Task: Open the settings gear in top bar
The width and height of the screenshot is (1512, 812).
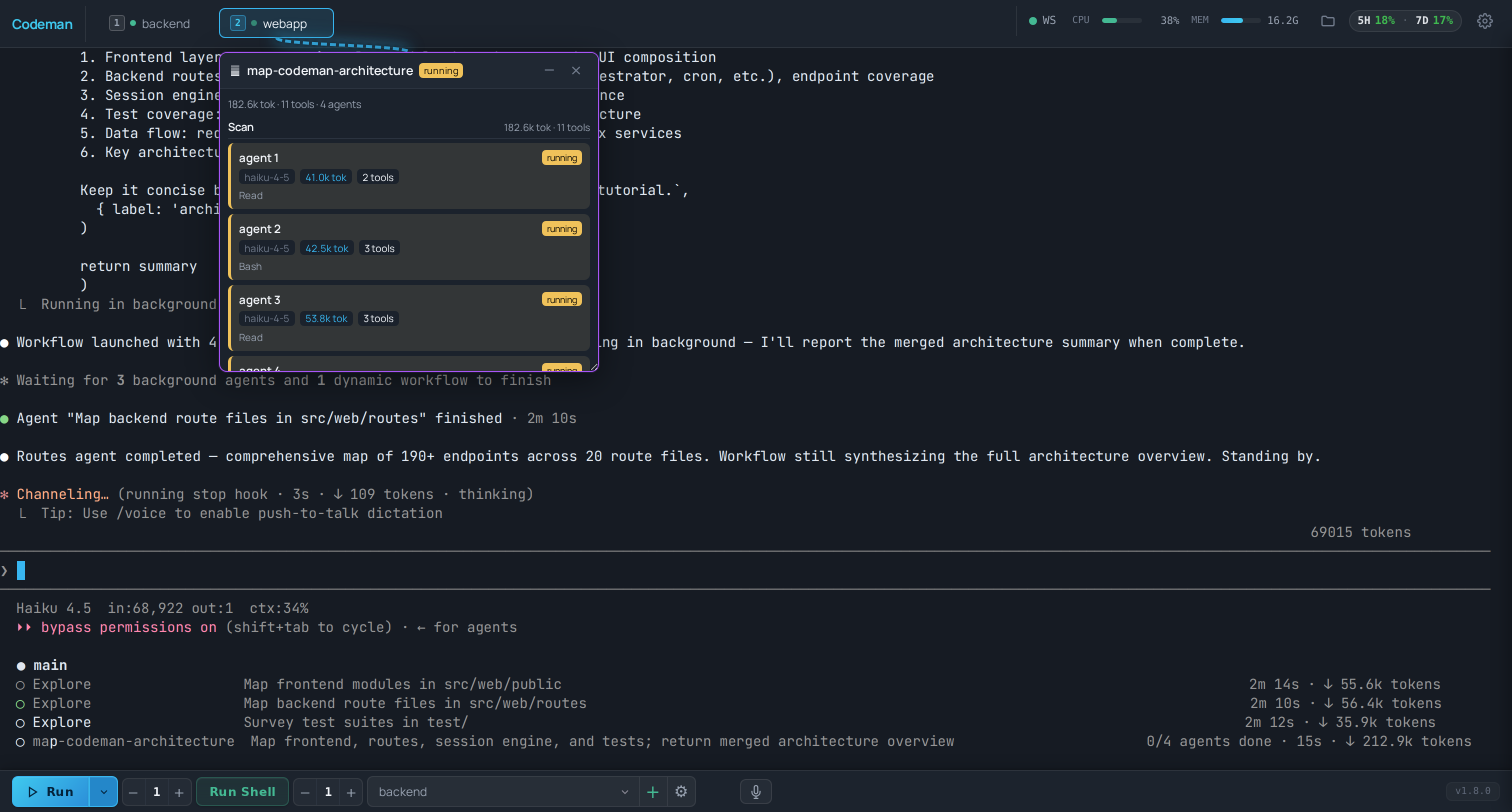Action: (x=1484, y=21)
